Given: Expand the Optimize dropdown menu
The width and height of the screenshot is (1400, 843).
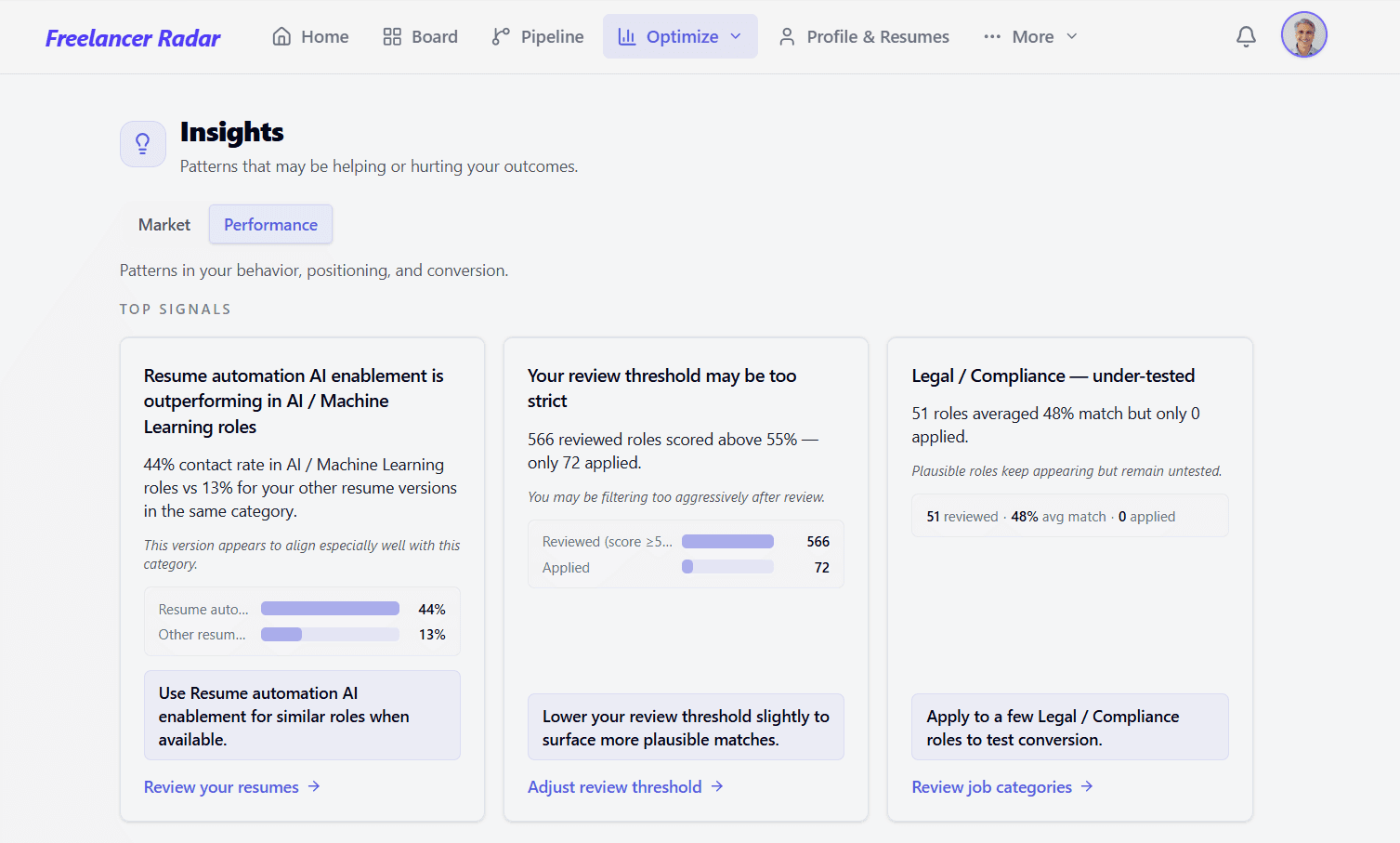Looking at the screenshot, I should coord(680,35).
